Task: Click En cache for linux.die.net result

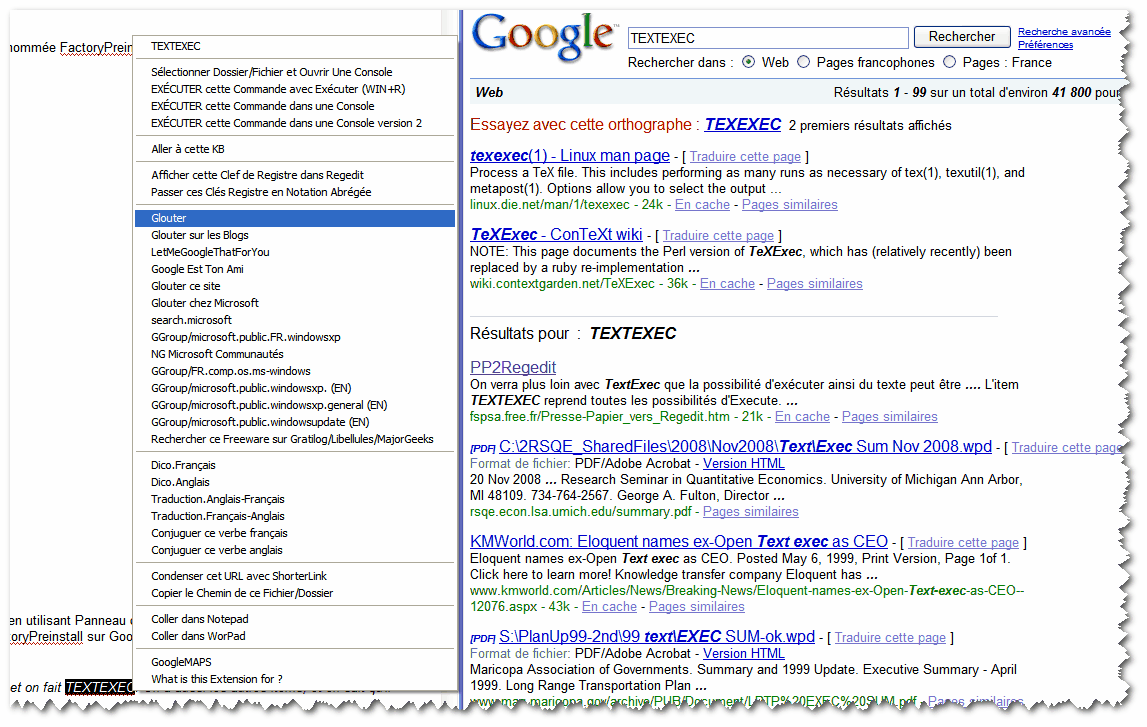Action: [x=702, y=205]
